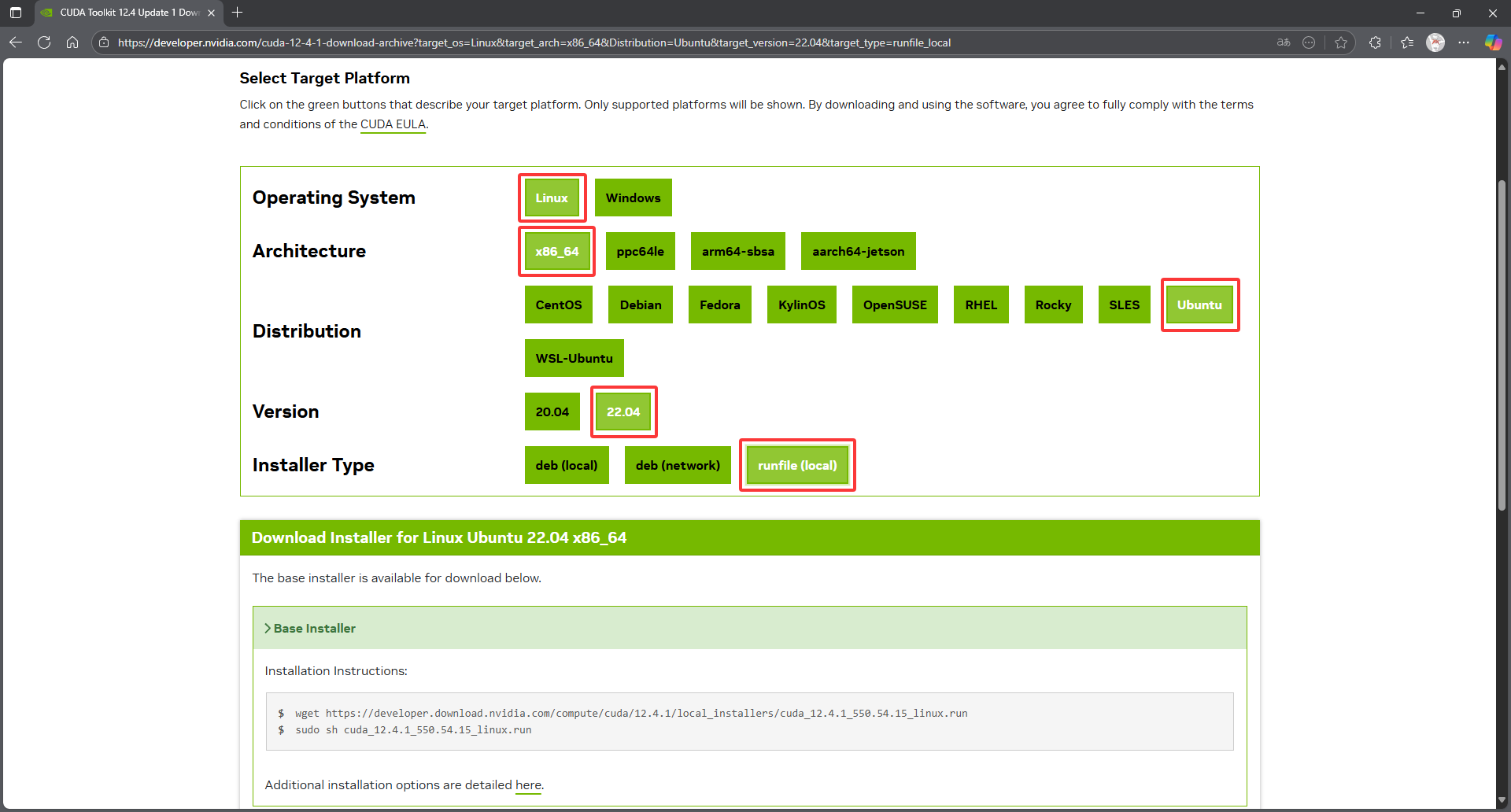
Task: Close the CUDA Toolkit tab
Action: click(x=211, y=13)
